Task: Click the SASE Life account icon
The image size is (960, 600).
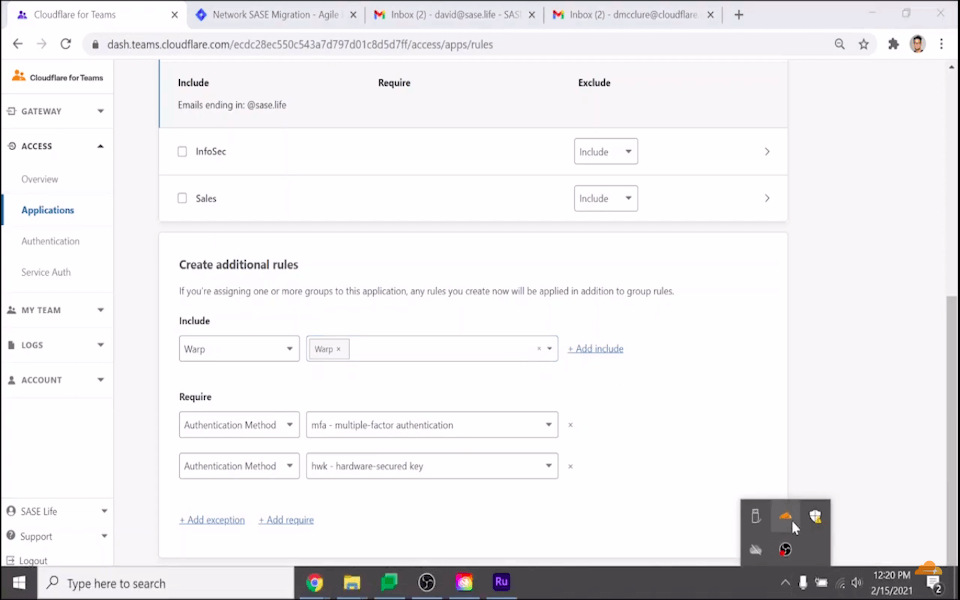Action: point(11,511)
